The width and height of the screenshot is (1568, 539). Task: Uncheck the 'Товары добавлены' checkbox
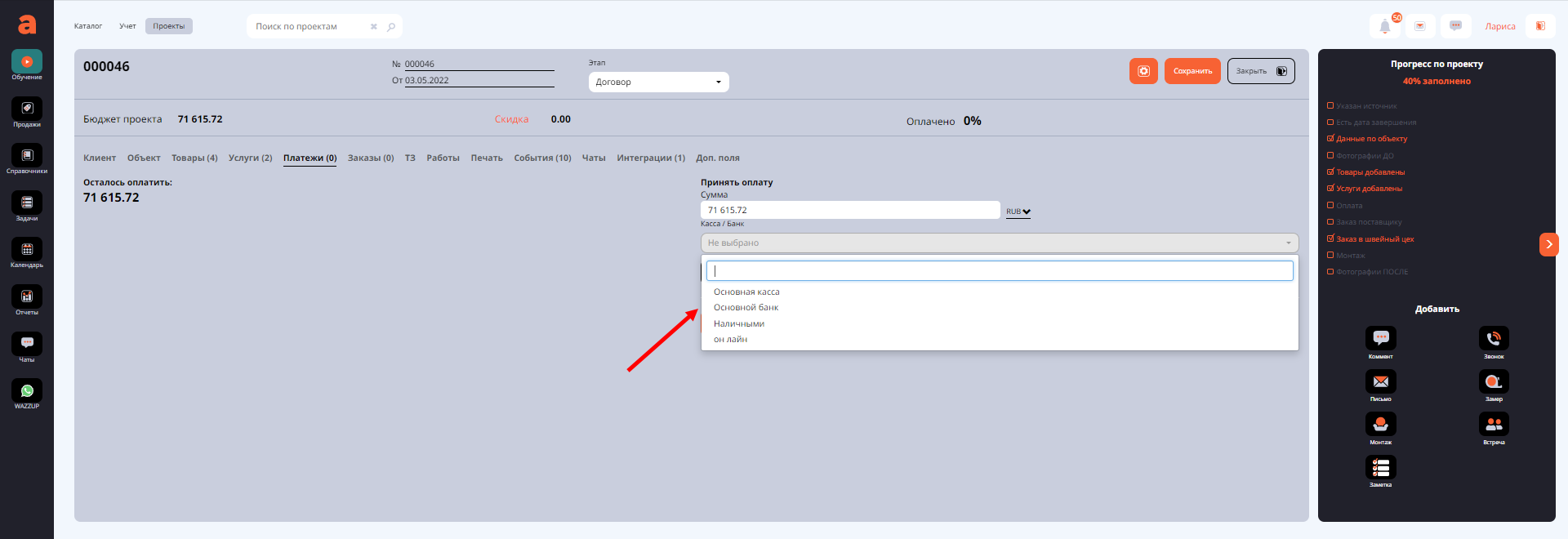pyautogui.click(x=1330, y=172)
